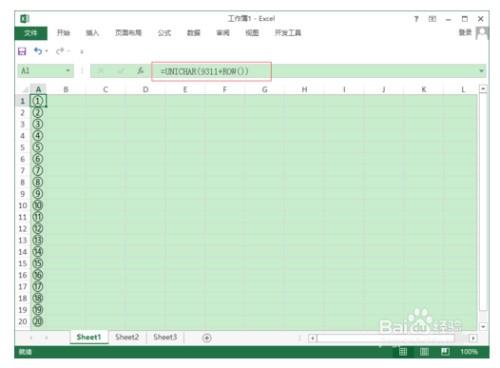The image size is (500, 368).
Task: Click the vertical scrollbar down arrow
Action: tap(483, 326)
